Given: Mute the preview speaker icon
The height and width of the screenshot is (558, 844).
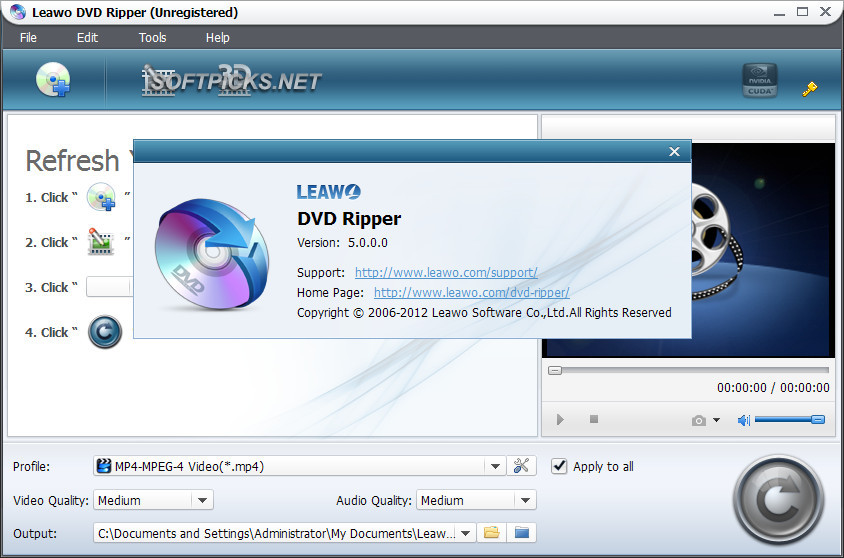Looking at the screenshot, I should click(743, 420).
